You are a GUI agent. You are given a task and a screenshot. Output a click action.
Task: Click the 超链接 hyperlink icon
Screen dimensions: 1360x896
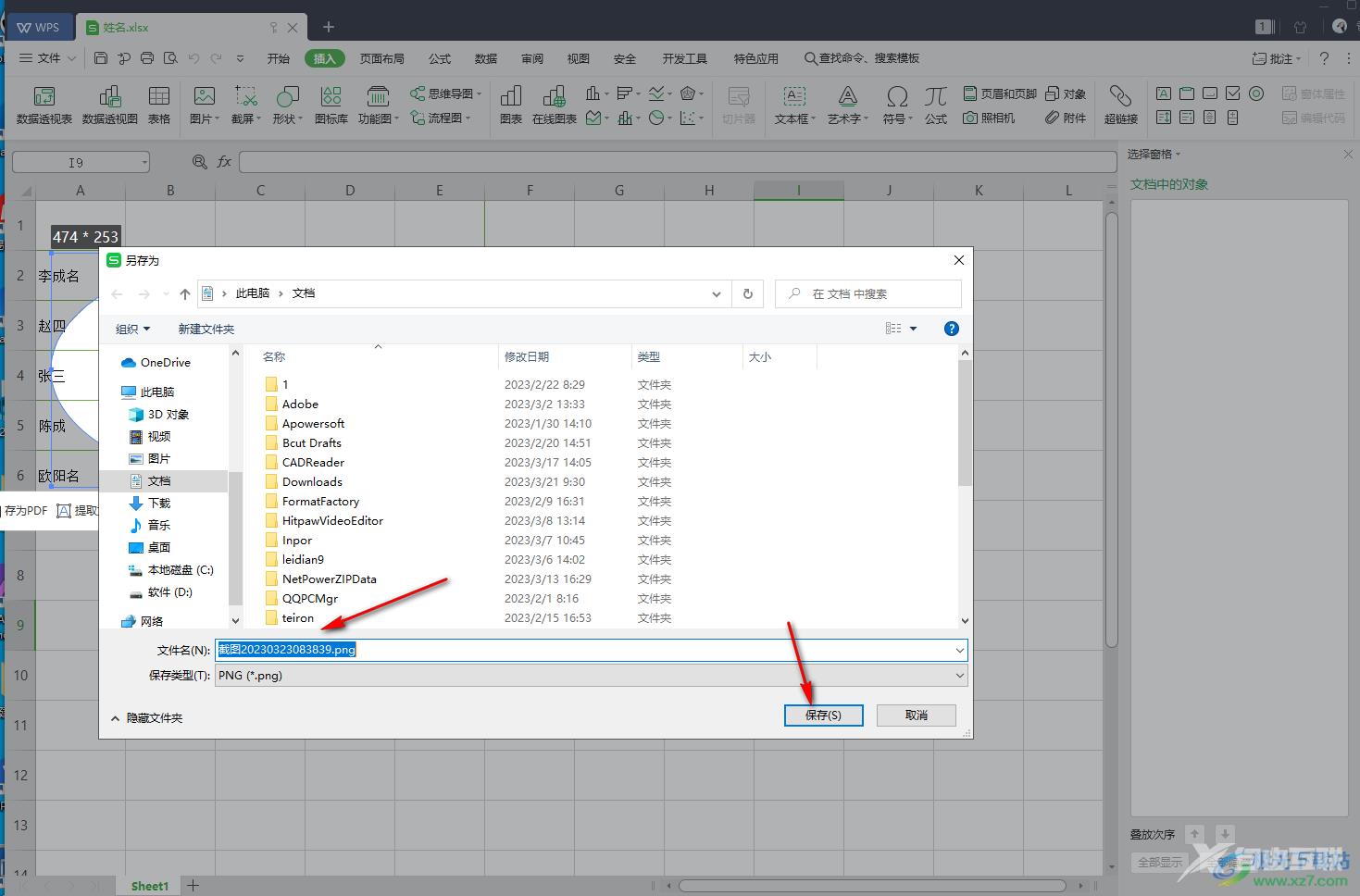[x=1120, y=106]
